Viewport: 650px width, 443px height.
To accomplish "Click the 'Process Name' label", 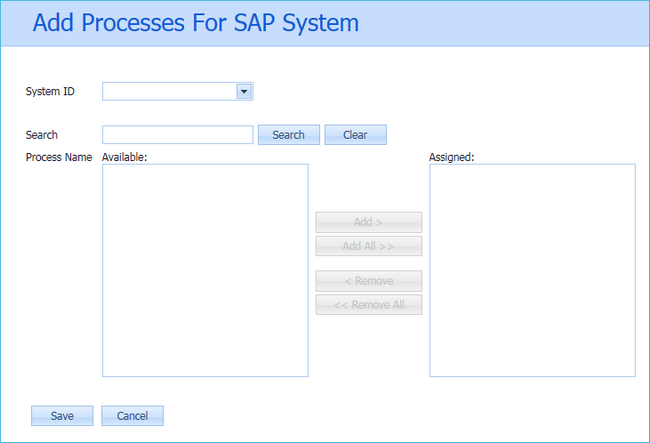I will [x=59, y=157].
